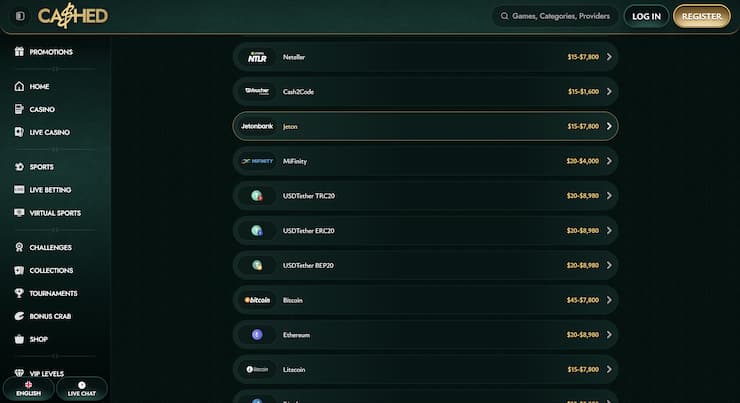Expand the Litecoin row chevron

609,369
